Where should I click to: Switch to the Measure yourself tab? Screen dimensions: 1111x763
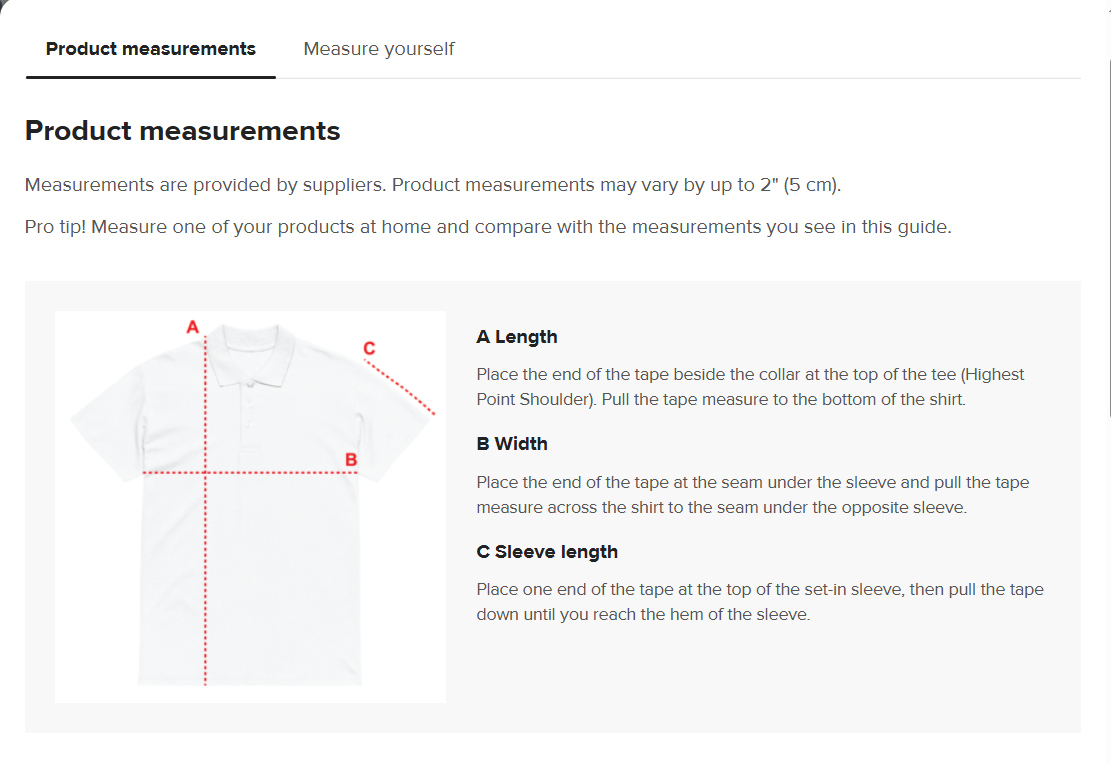(379, 49)
